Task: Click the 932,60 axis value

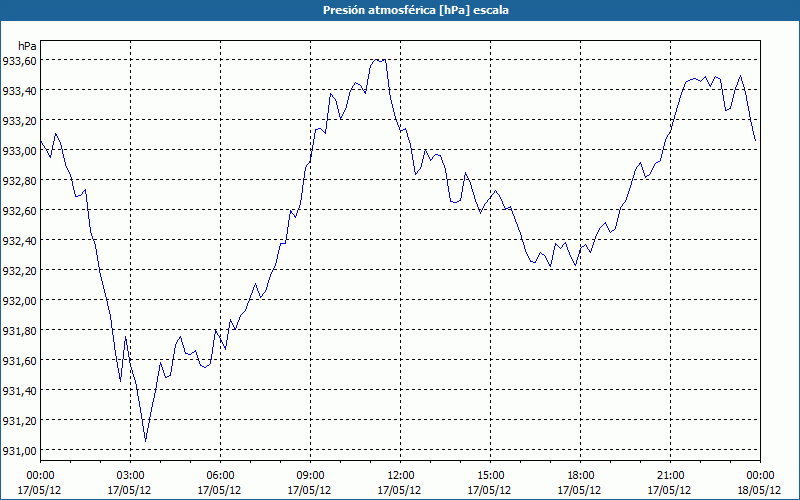Action: pyautogui.click(x=19, y=211)
